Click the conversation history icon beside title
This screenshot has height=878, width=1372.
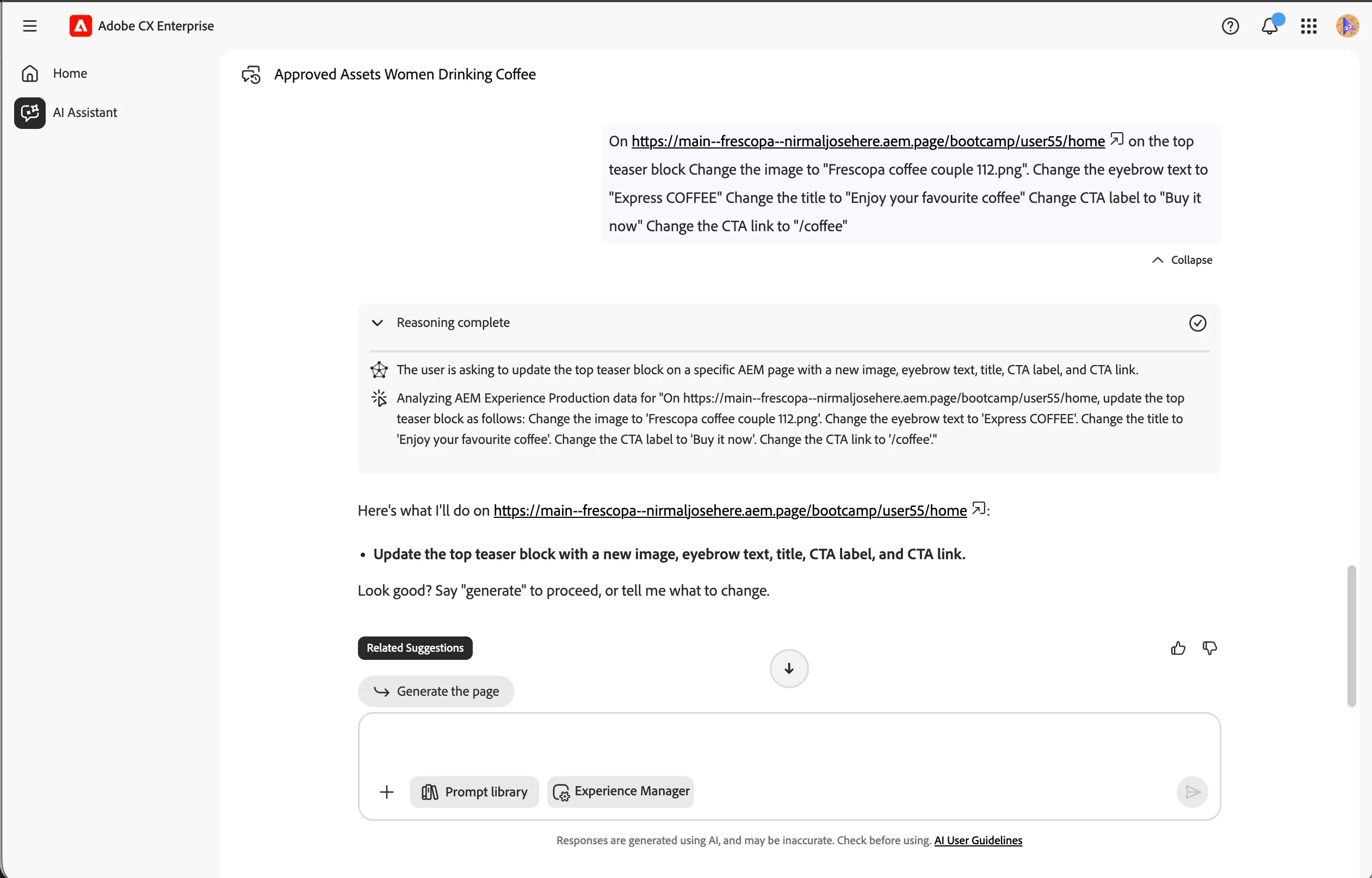[251, 75]
